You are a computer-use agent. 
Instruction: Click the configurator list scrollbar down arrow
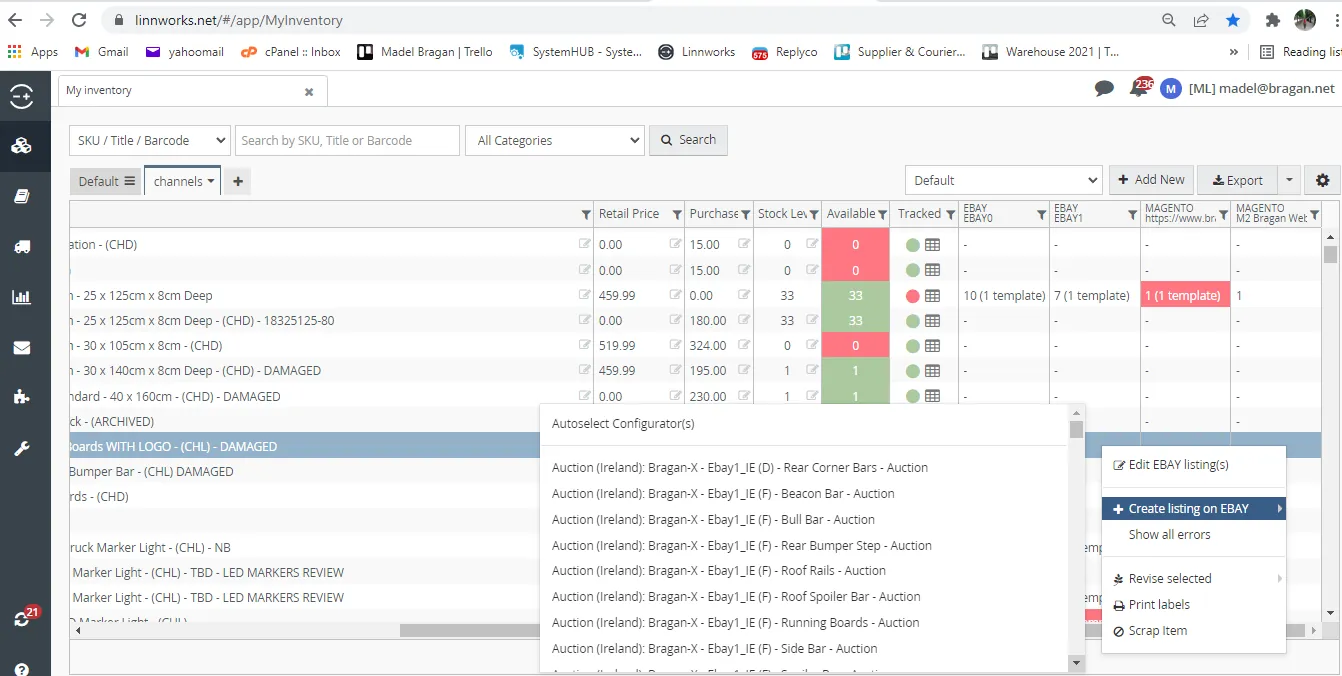tap(1076, 663)
